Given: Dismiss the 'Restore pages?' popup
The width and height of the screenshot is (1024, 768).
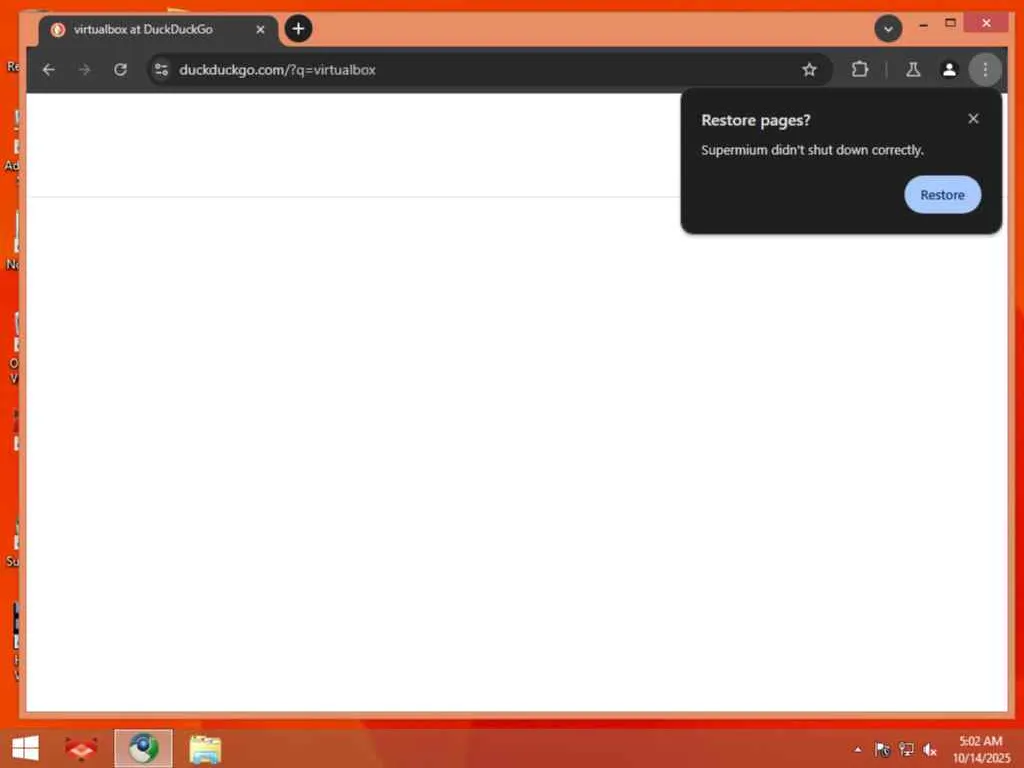Looking at the screenshot, I should point(973,118).
